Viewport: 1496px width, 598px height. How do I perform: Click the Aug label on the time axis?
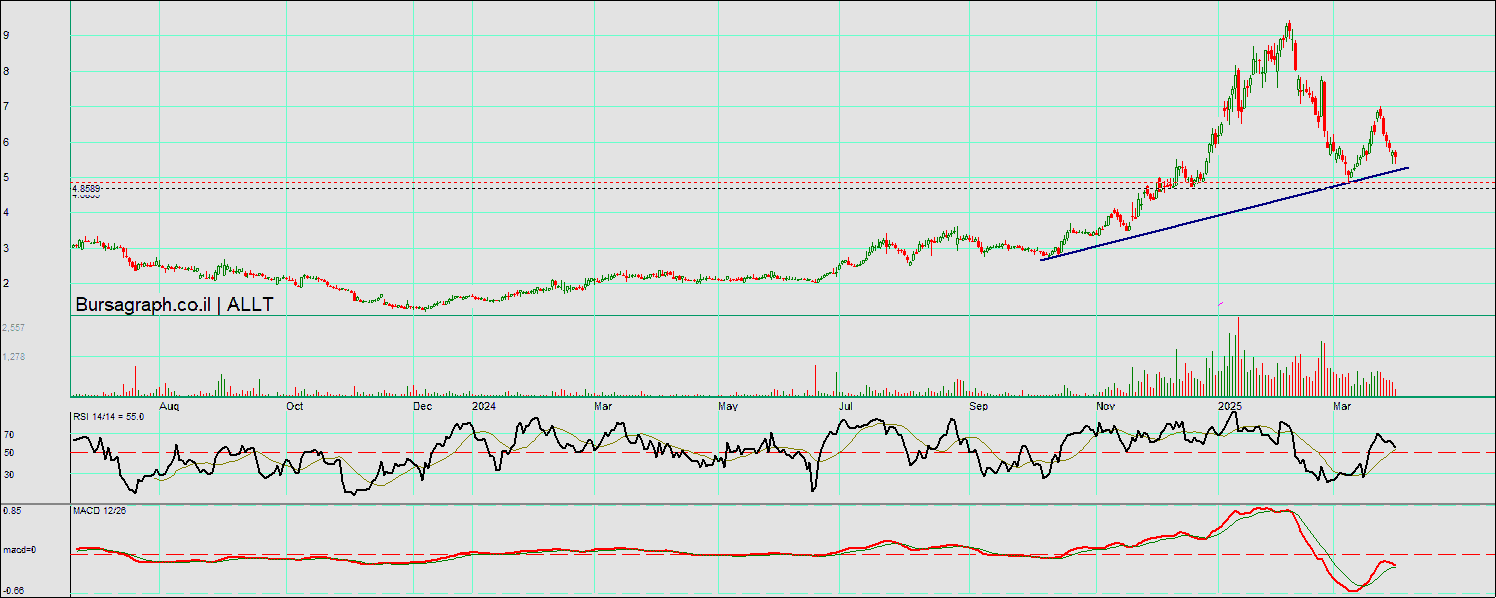(x=169, y=407)
